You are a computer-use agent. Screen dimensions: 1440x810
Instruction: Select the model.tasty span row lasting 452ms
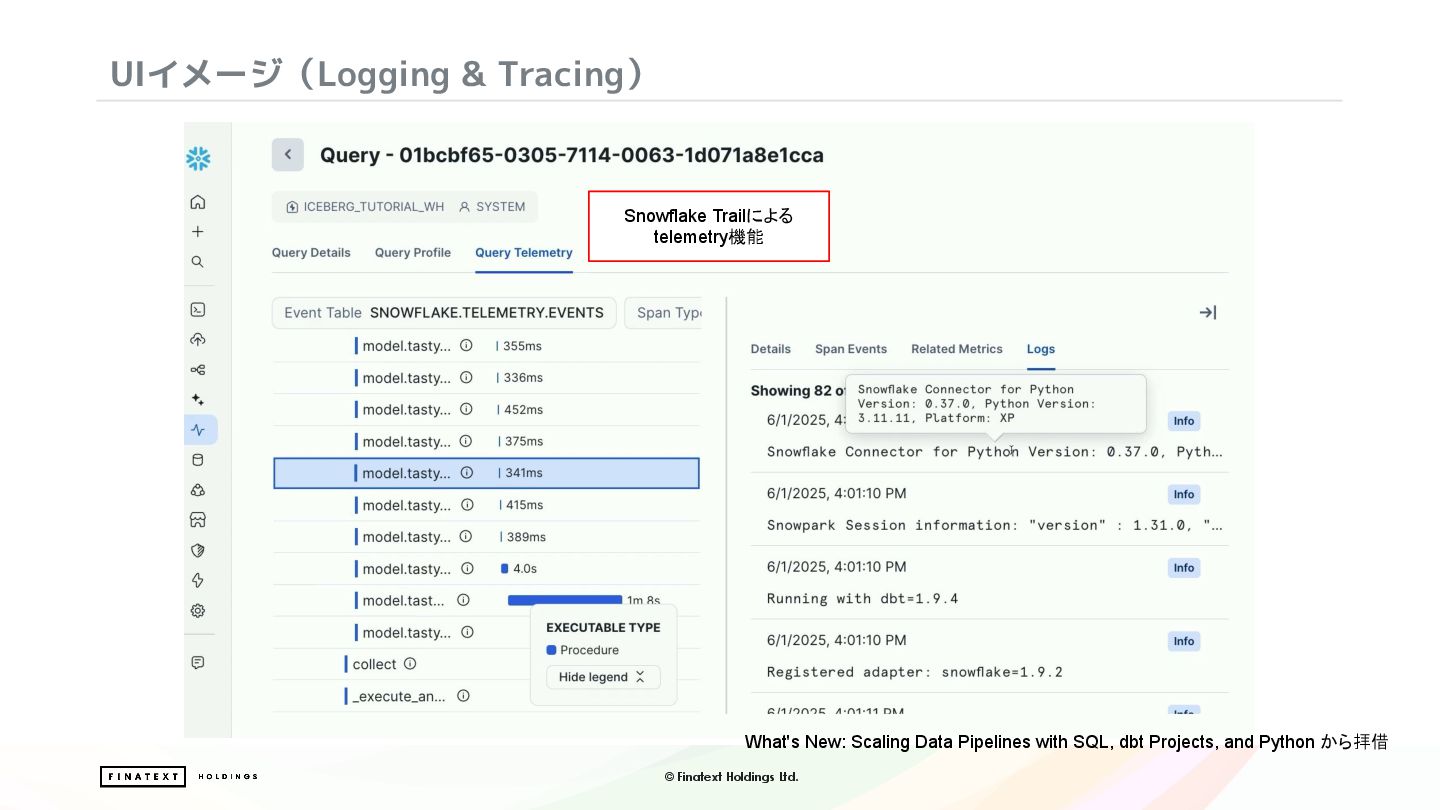[486, 410]
